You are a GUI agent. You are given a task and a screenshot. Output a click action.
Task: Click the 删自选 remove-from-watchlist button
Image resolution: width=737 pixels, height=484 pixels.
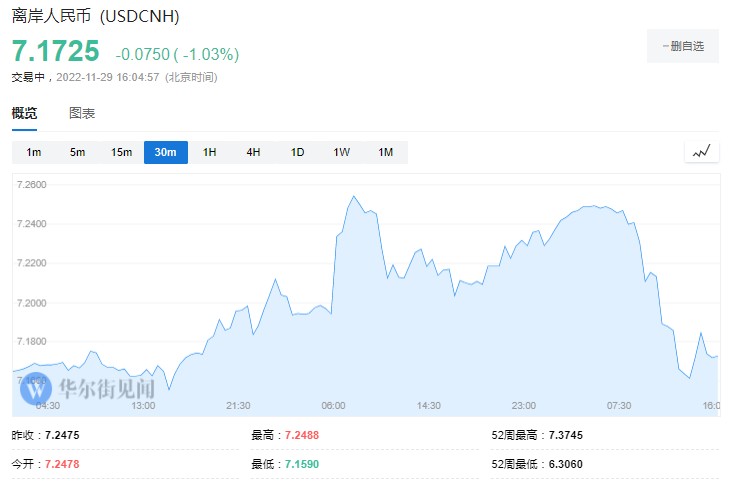coord(683,46)
